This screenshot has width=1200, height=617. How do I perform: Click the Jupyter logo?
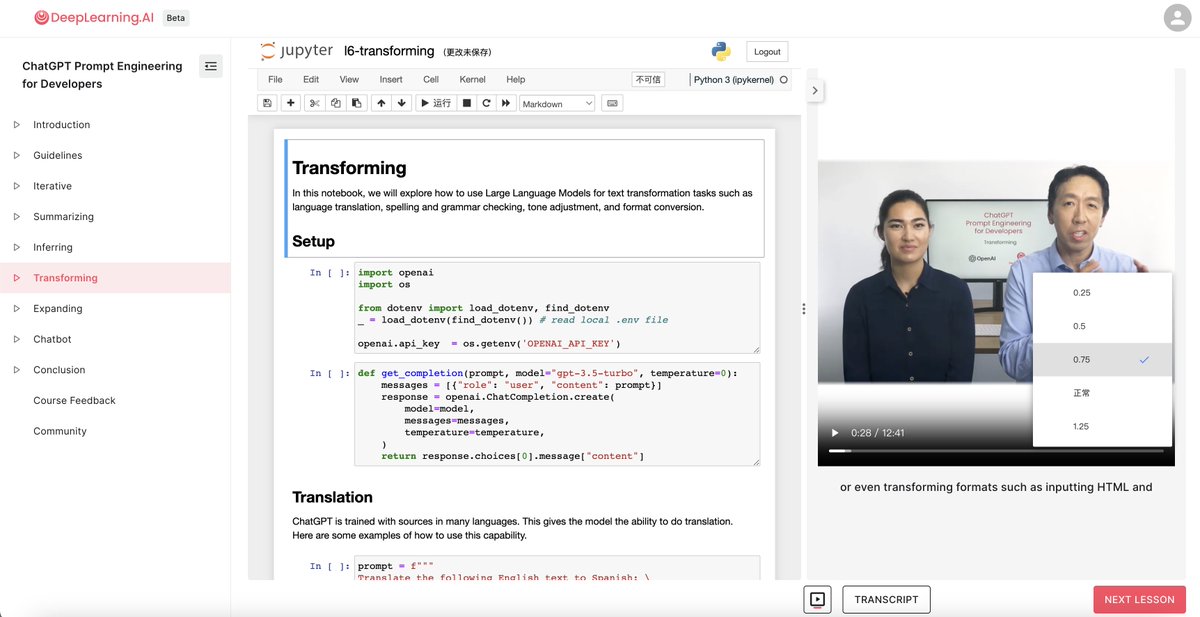[x=296, y=51]
